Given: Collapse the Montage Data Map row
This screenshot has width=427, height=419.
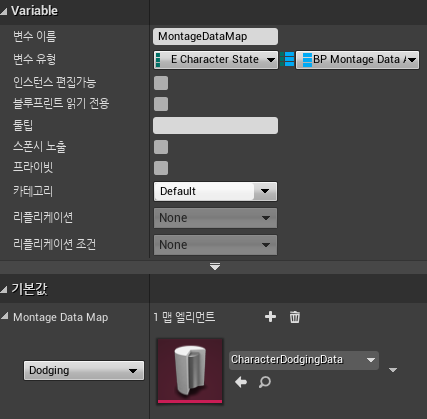Looking at the screenshot, I should tap(5, 316).
